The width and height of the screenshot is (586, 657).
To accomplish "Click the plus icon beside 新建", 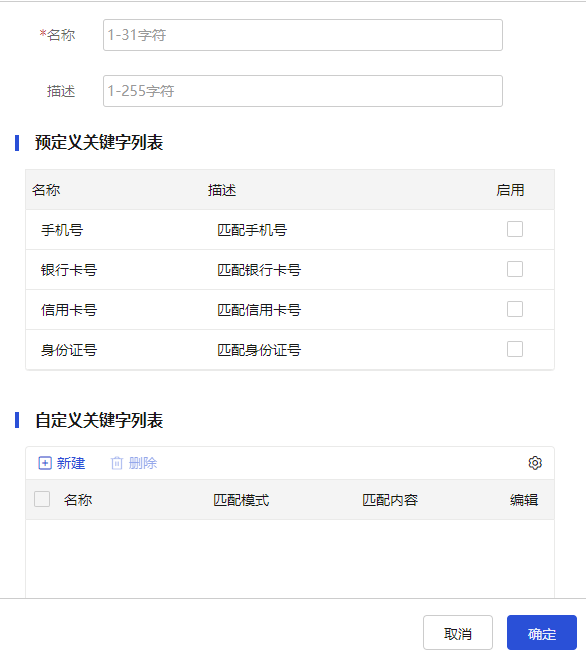I will (x=45, y=463).
